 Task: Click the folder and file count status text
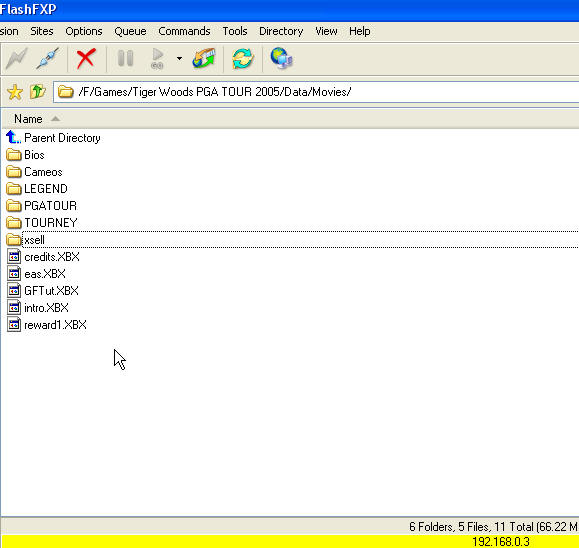(493, 527)
